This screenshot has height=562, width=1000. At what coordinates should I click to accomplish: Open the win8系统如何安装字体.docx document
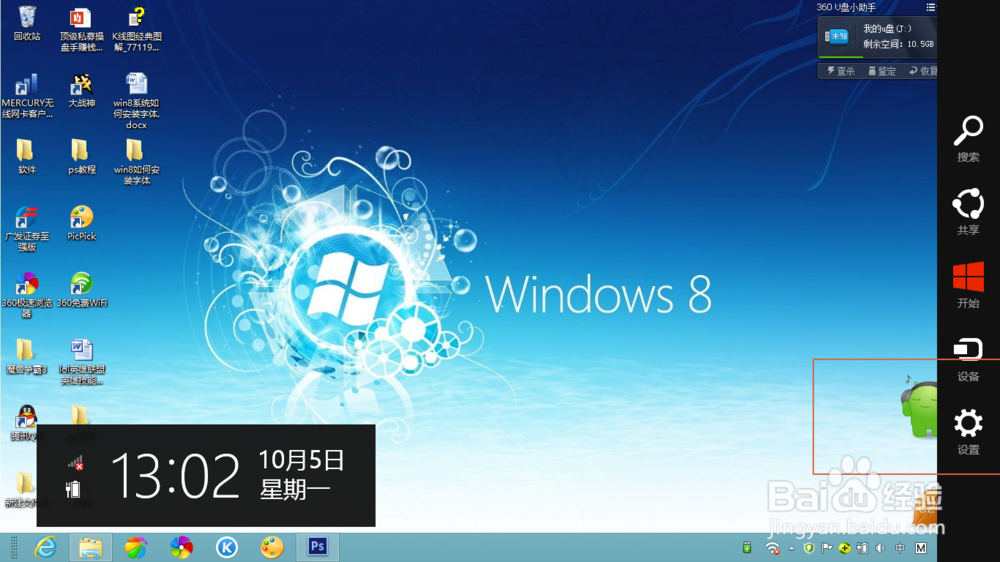tap(136, 101)
